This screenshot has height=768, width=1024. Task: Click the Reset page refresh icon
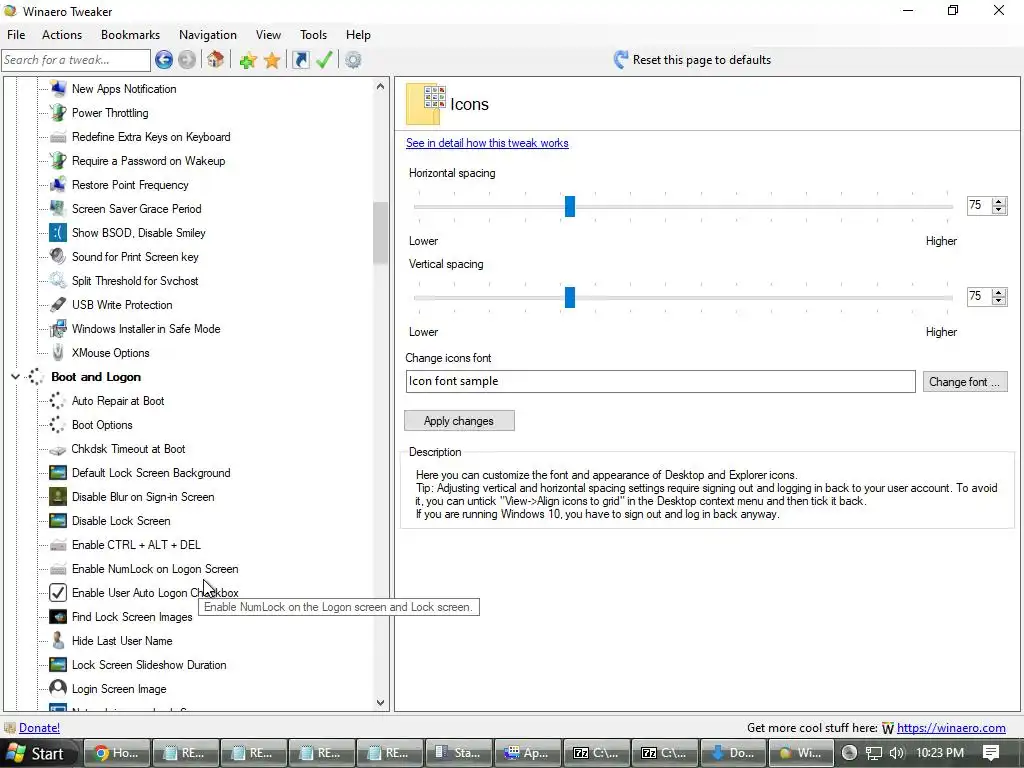(620, 60)
